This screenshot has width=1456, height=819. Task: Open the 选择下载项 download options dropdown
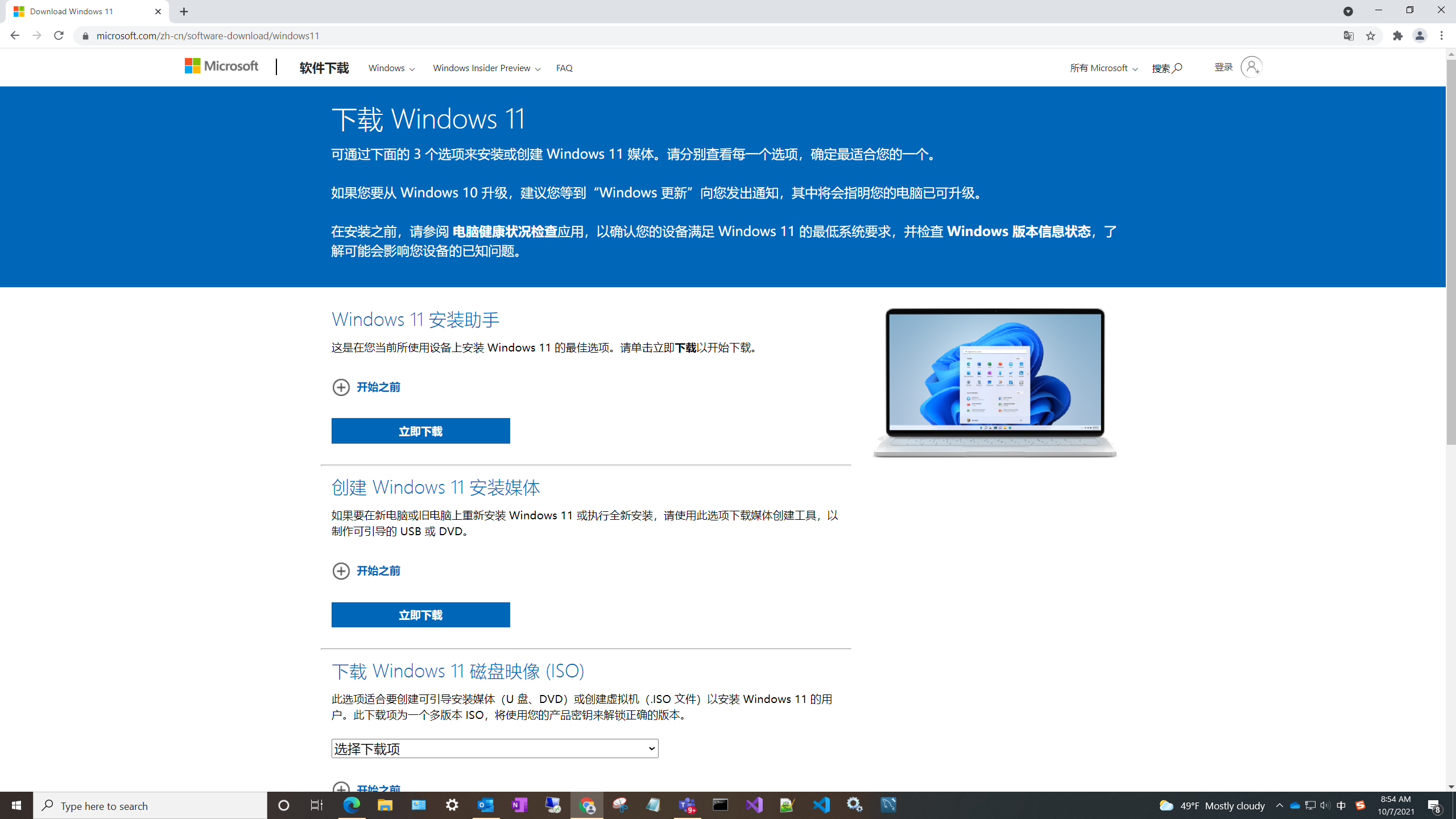coord(495,748)
